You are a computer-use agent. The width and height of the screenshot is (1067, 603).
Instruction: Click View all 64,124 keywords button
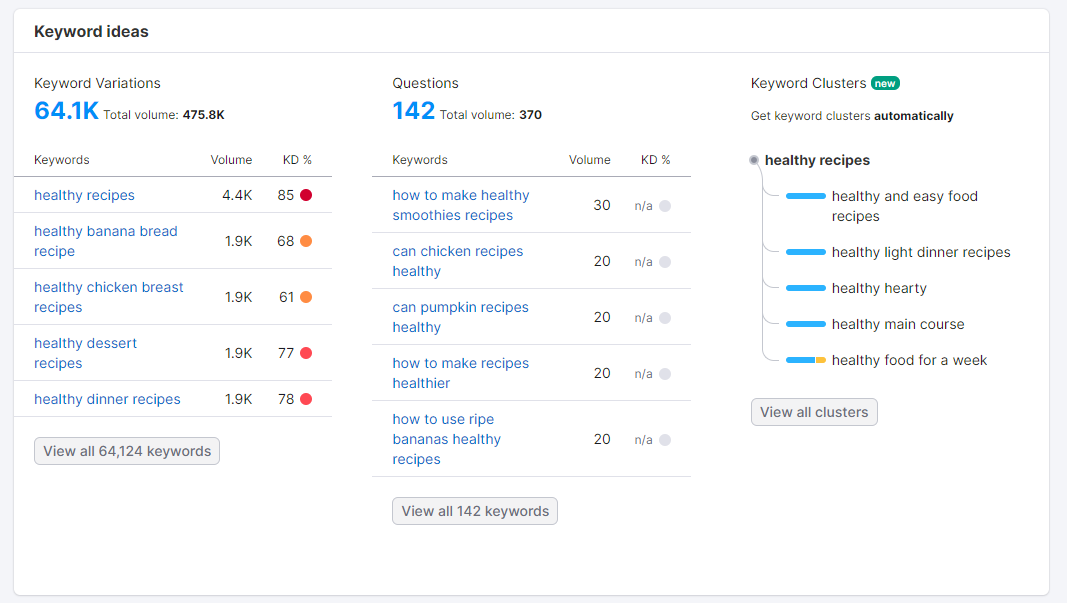click(x=127, y=451)
